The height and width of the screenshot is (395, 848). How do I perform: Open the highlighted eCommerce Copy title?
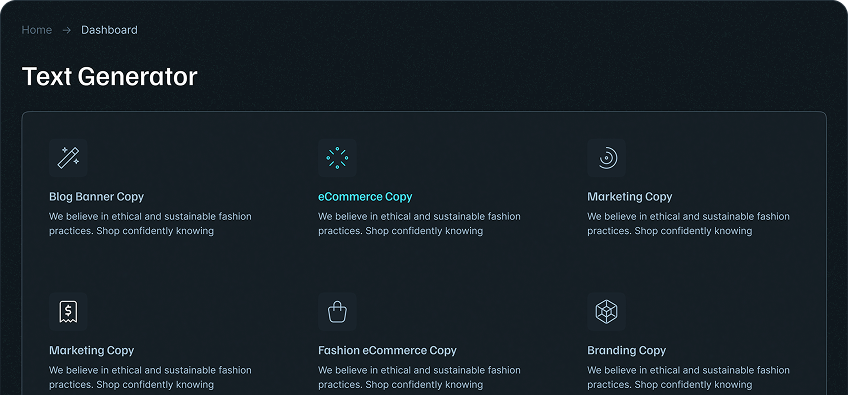pos(365,196)
